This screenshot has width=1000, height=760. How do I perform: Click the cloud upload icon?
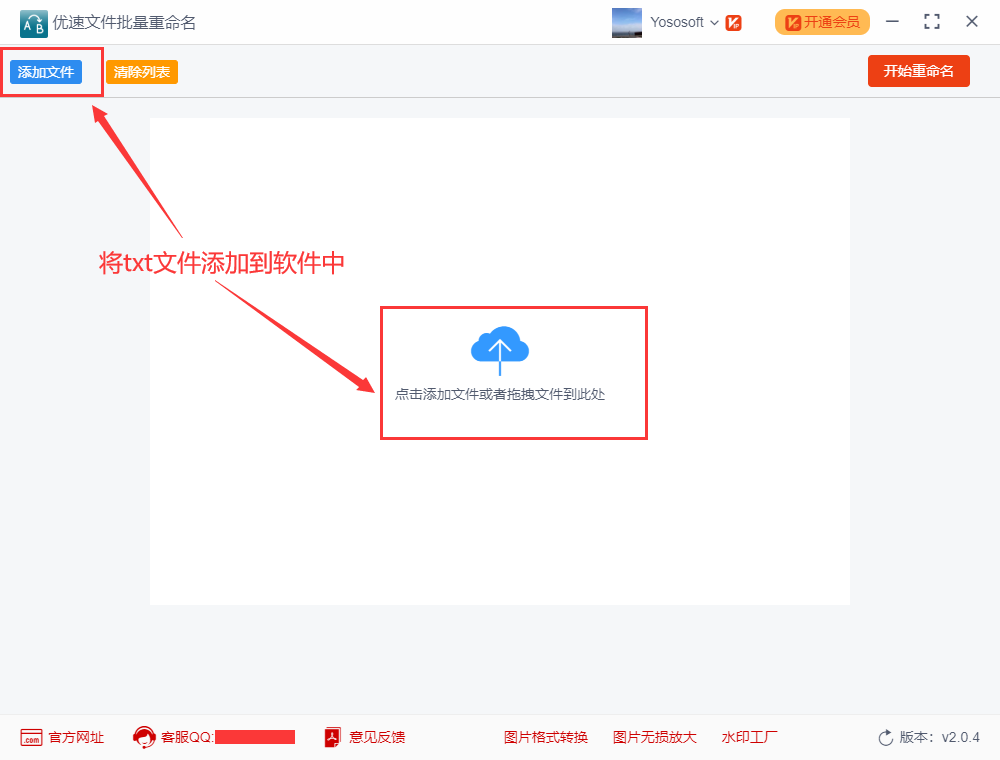coord(500,350)
